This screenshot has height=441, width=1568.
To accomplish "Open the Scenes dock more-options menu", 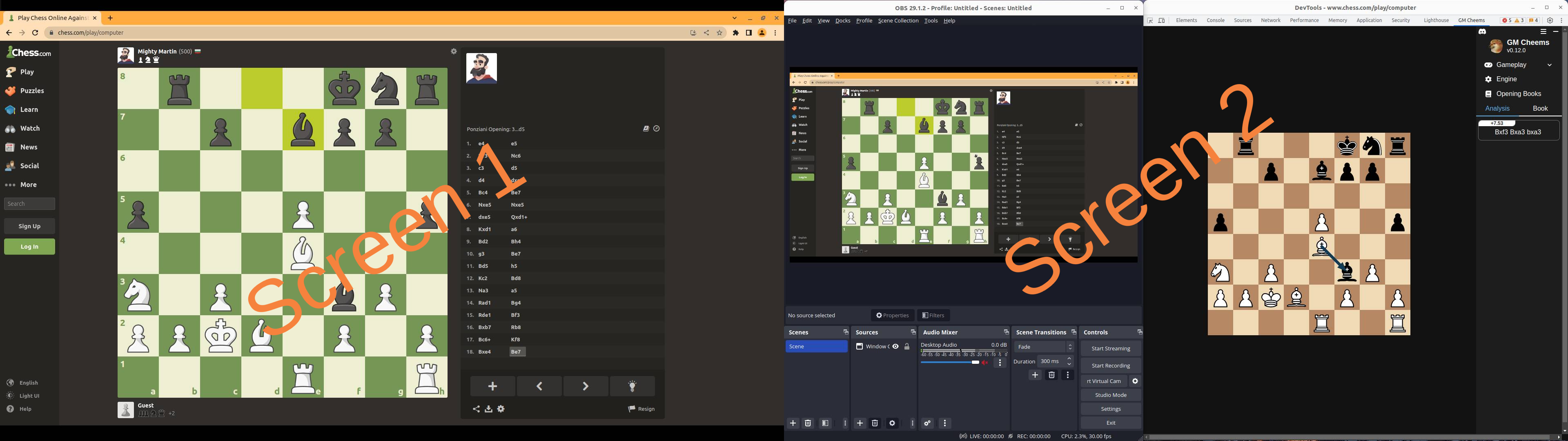I will [x=845, y=423].
